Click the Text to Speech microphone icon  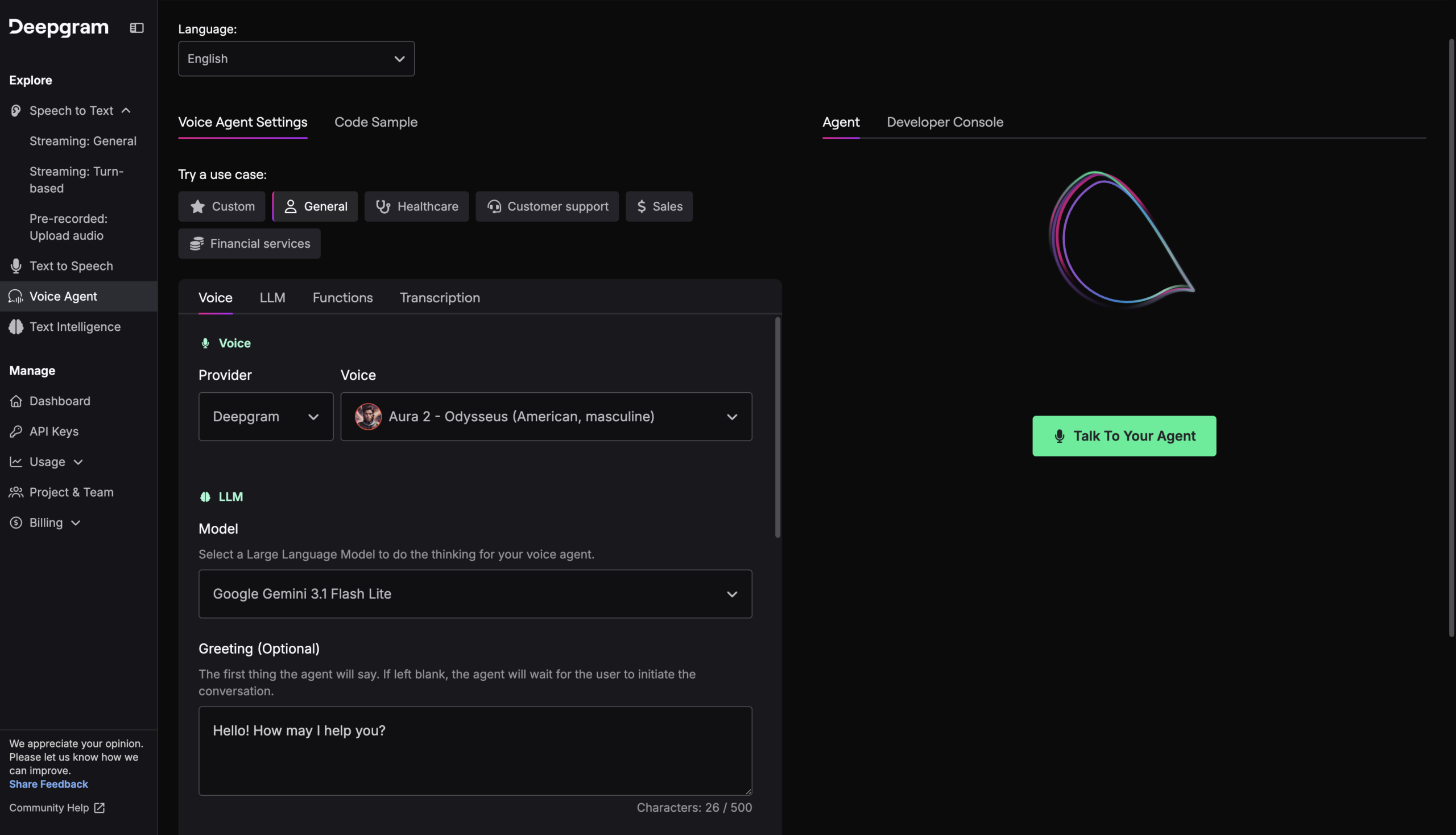click(x=16, y=265)
